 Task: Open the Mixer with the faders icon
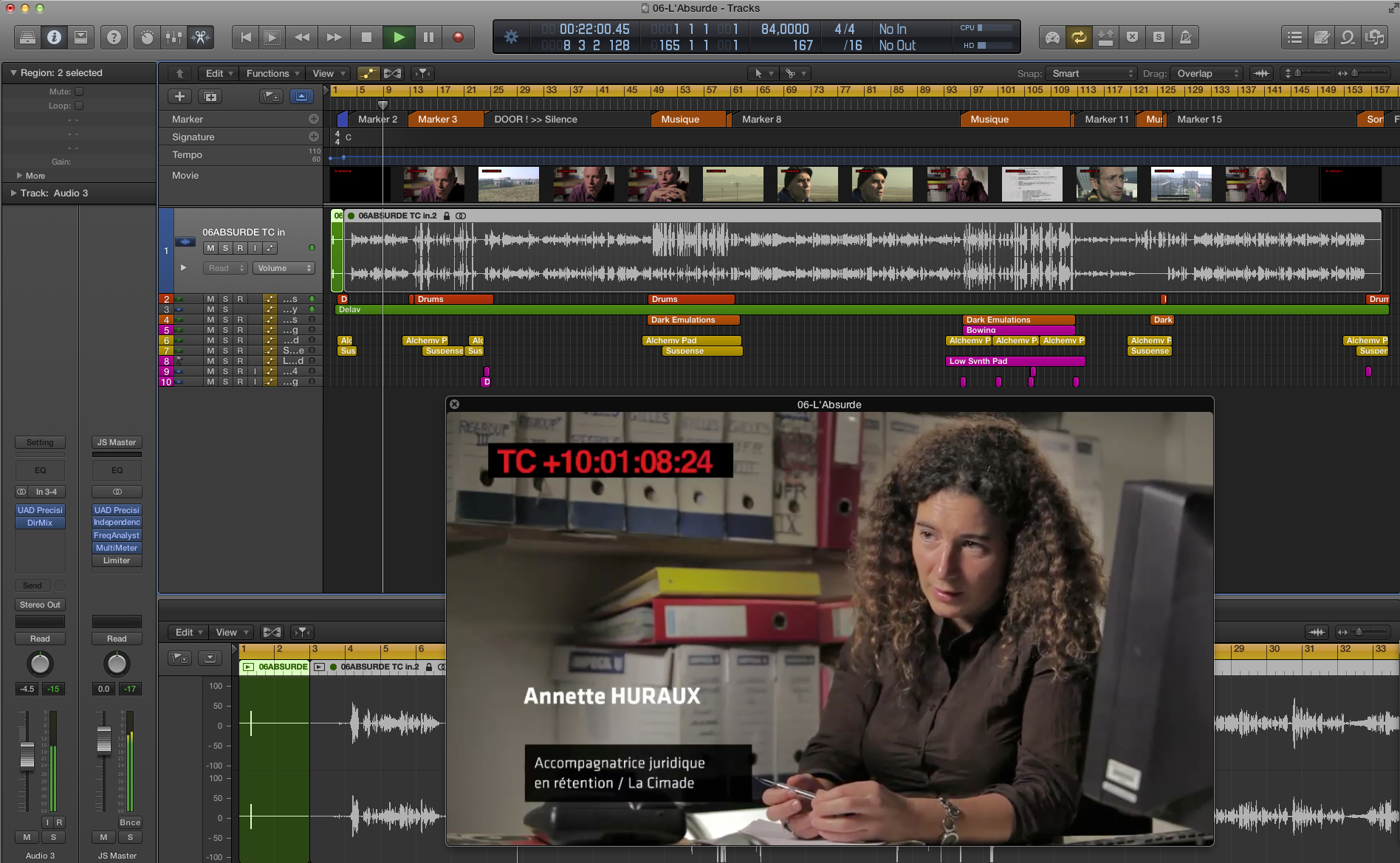coord(174,37)
